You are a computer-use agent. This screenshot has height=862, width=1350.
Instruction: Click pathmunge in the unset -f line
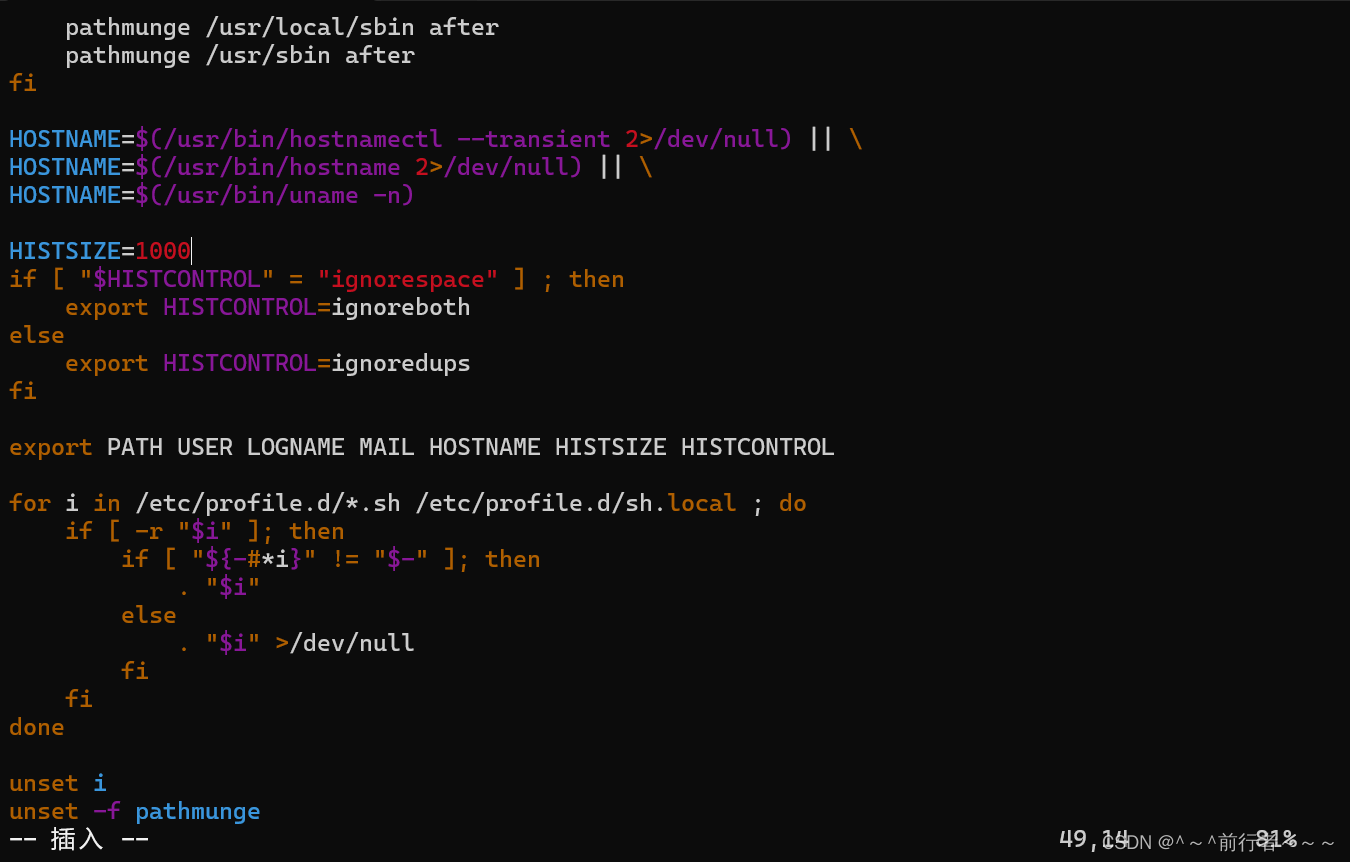(198, 811)
